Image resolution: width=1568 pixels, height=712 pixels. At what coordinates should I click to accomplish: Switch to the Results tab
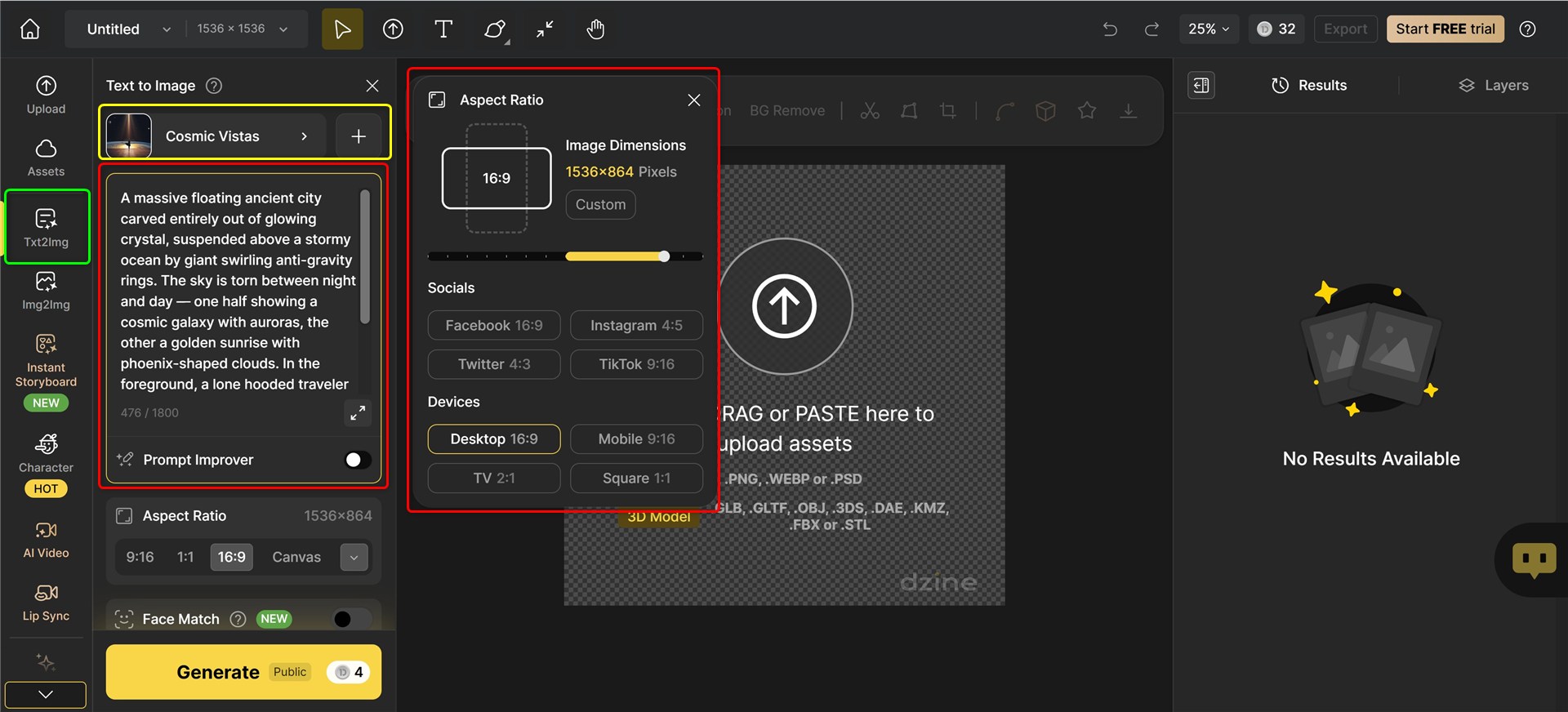1309,85
